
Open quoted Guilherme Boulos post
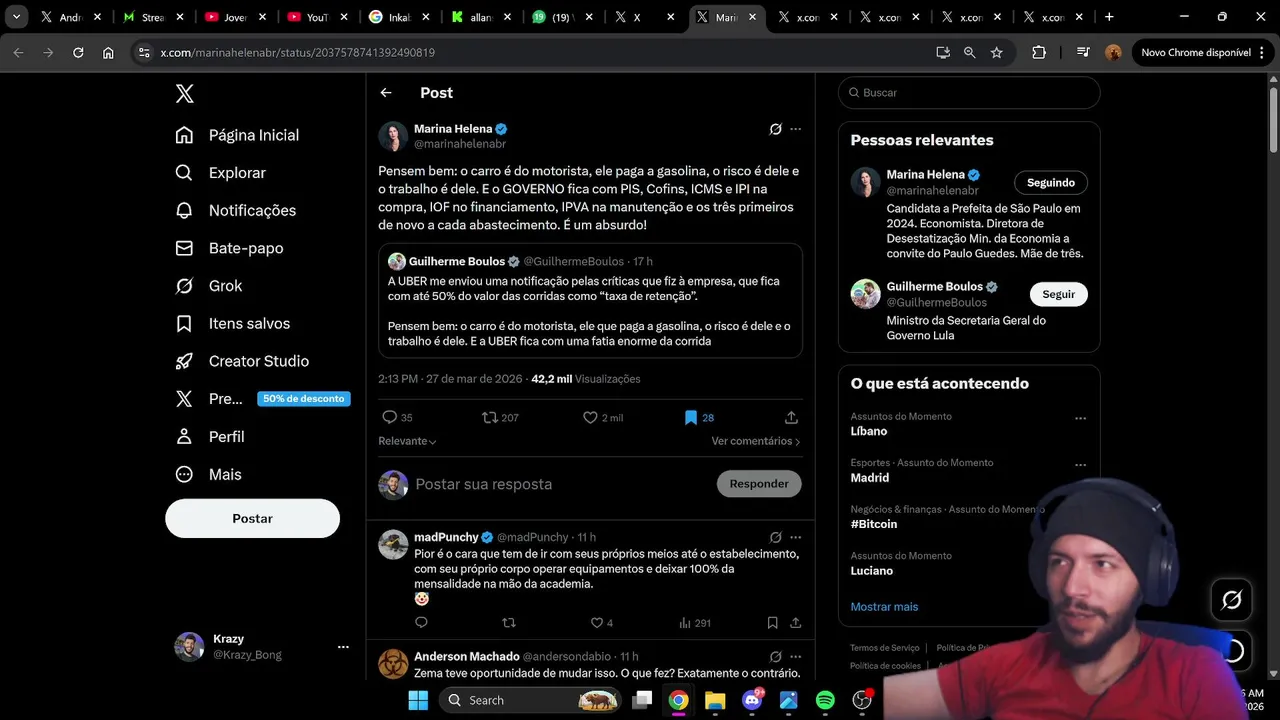click(590, 300)
